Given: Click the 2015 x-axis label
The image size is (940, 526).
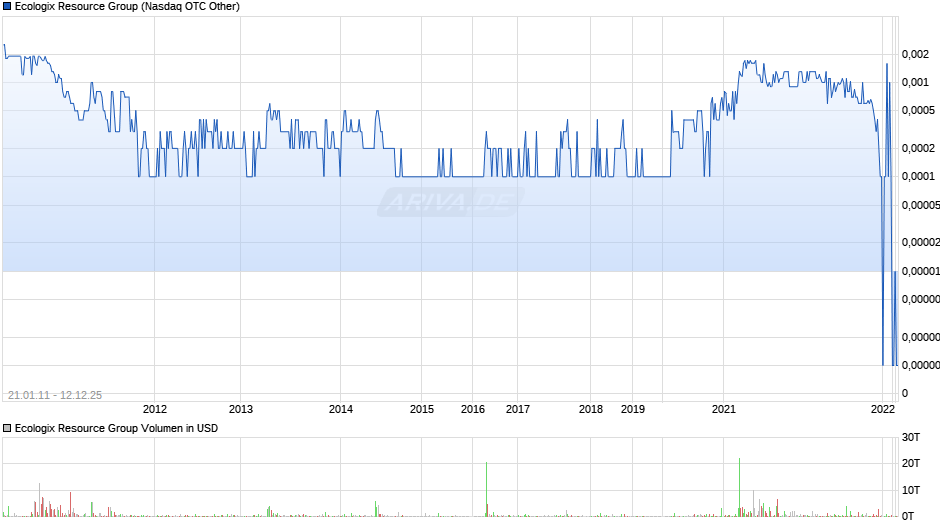Looking at the screenshot, I should point(422,409).
